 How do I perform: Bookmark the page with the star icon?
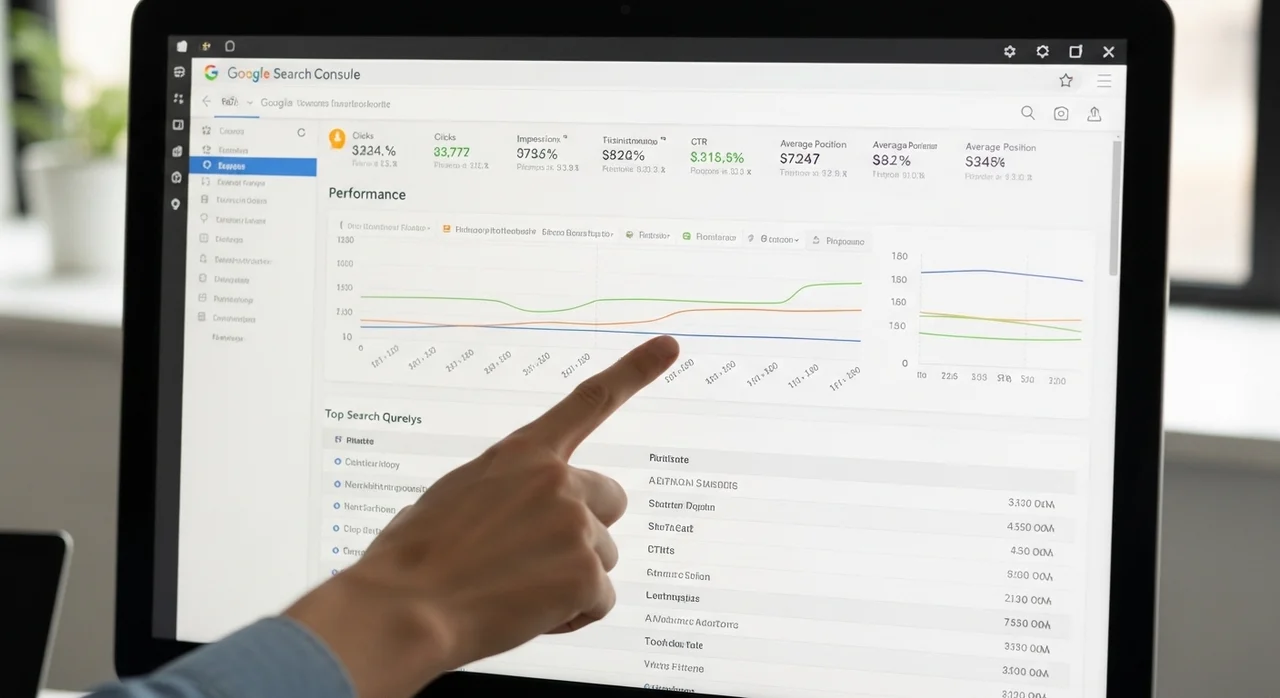tap(1066, 80)
